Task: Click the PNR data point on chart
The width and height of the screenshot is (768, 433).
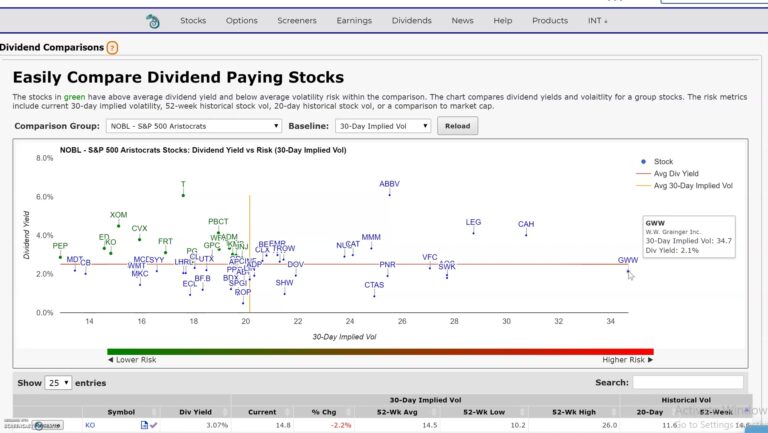Action: (387, 276)
